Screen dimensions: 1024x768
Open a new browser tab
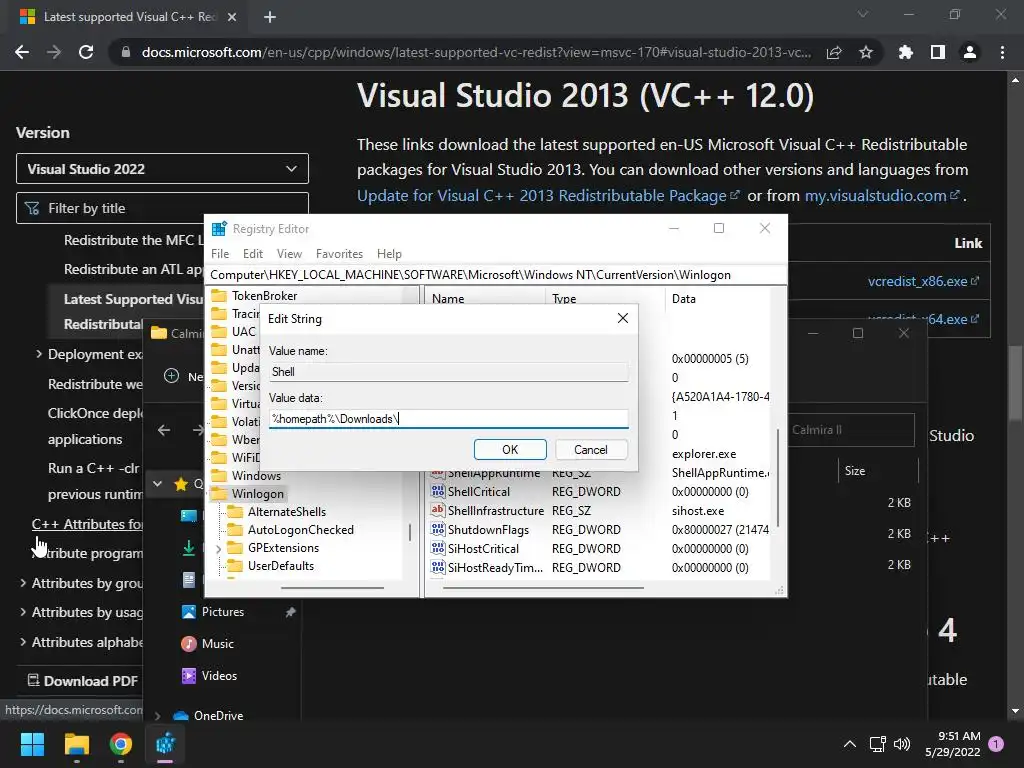270,17
